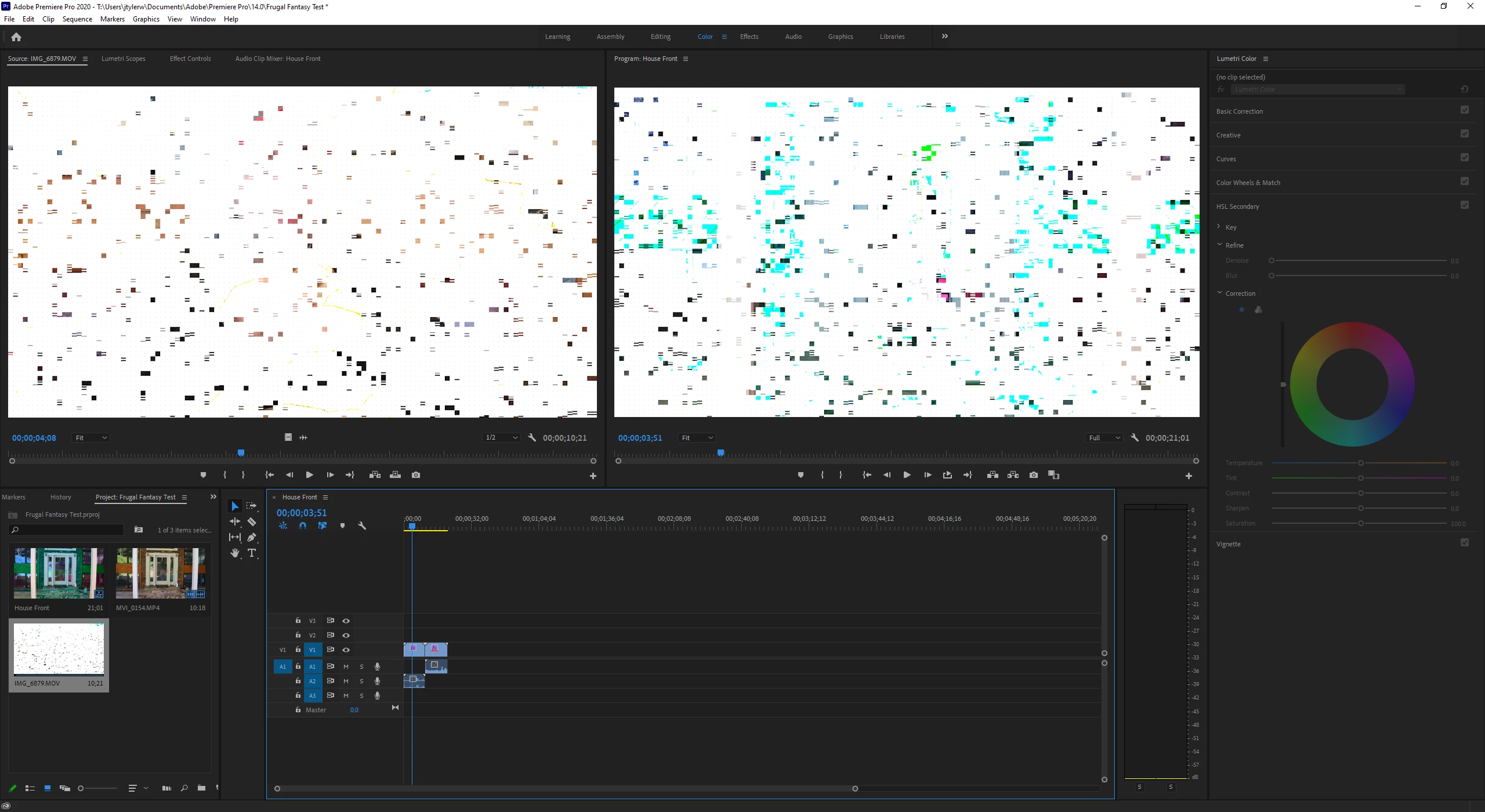Image resolution: width=1485 pixels, height=812 pixels.
Task: Open Source monitor Fit zoom dropdown
Action: tap(91, 438)
